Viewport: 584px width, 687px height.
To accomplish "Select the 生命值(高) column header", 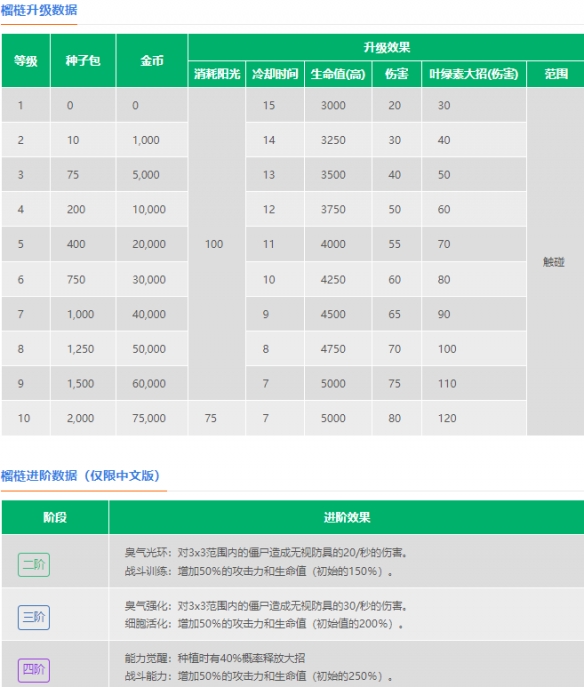I will pyautogui.click(x=338, y=74).
